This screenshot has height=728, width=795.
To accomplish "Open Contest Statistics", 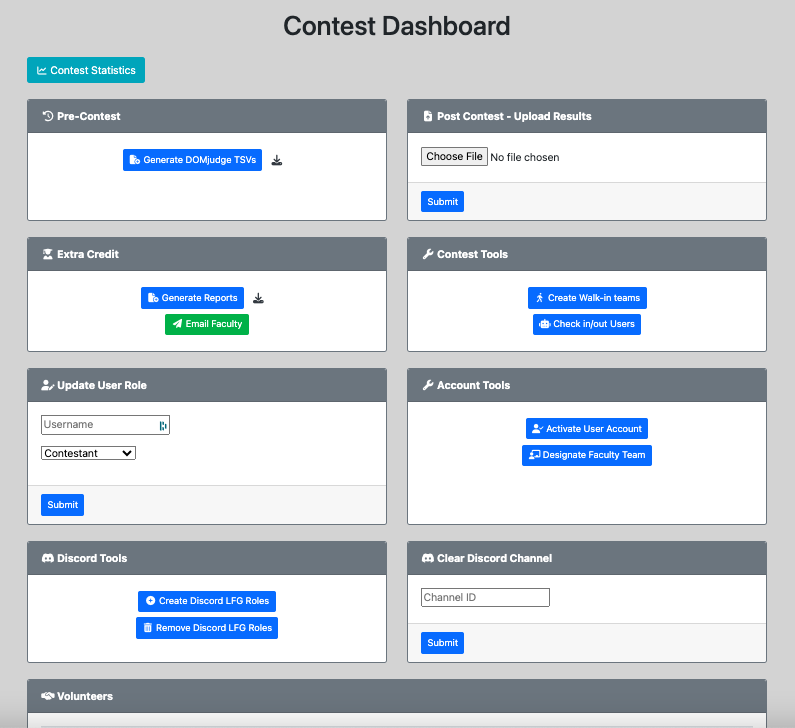I will pyautogui.click(x=86, y=70).
